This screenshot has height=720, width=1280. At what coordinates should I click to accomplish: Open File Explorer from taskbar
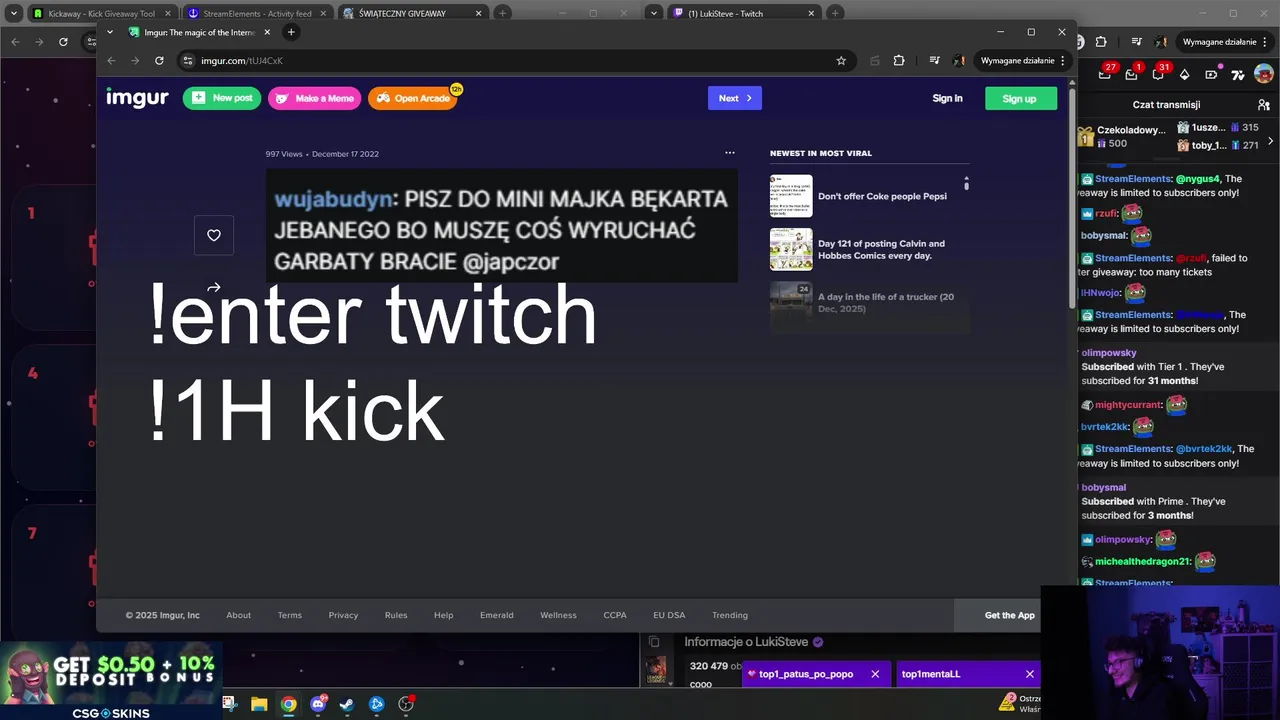[259, 704]
